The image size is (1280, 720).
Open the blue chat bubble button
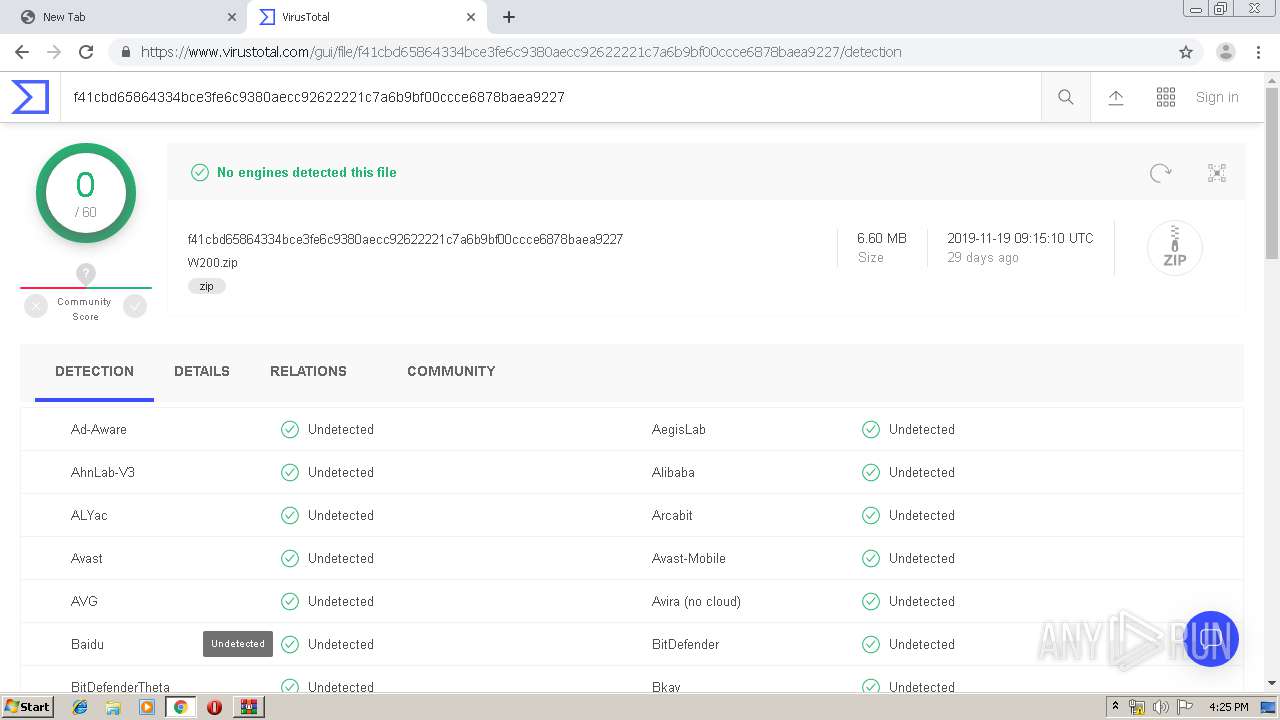click(1211, 639)
